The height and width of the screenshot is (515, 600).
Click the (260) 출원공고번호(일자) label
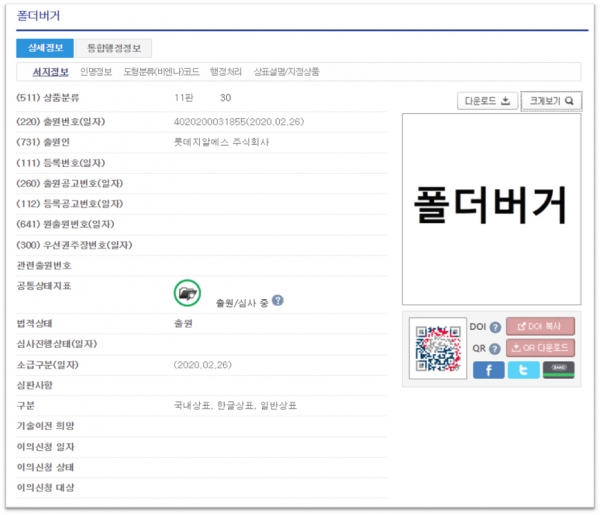click(70, 183)
